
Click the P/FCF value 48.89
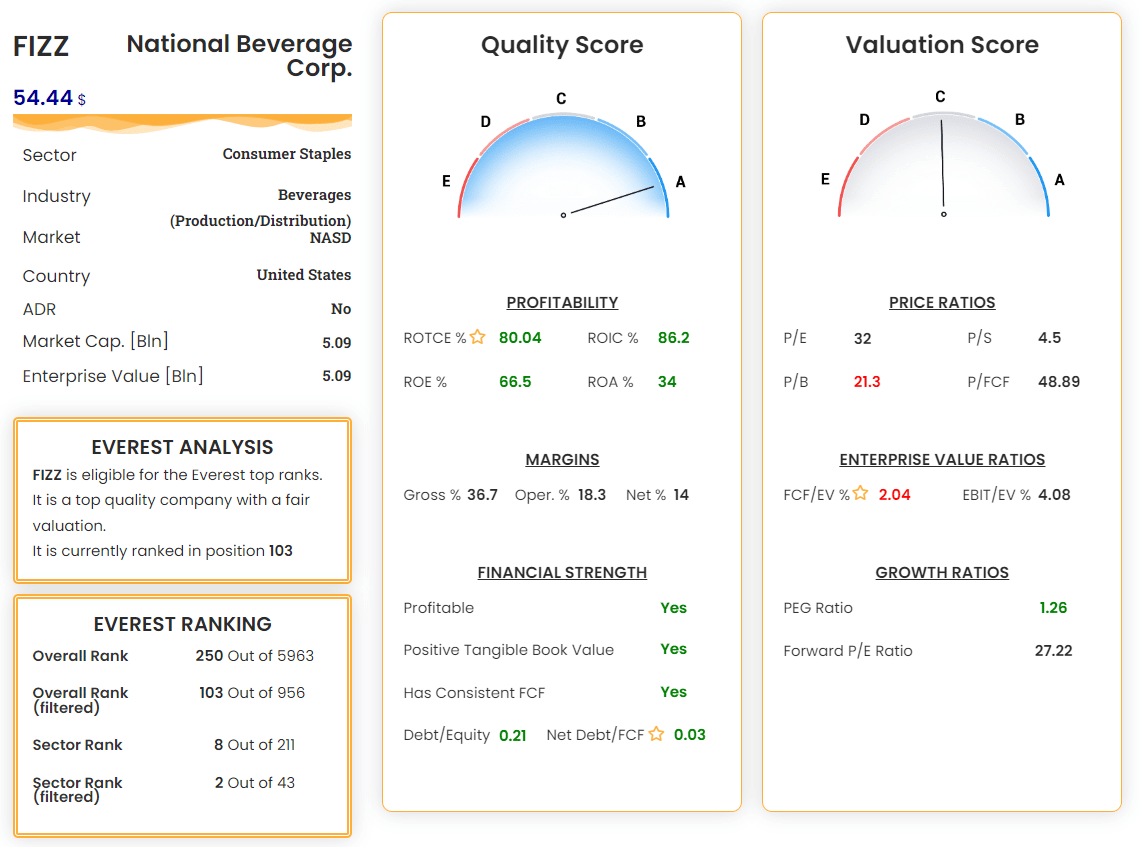[1059, 382]
